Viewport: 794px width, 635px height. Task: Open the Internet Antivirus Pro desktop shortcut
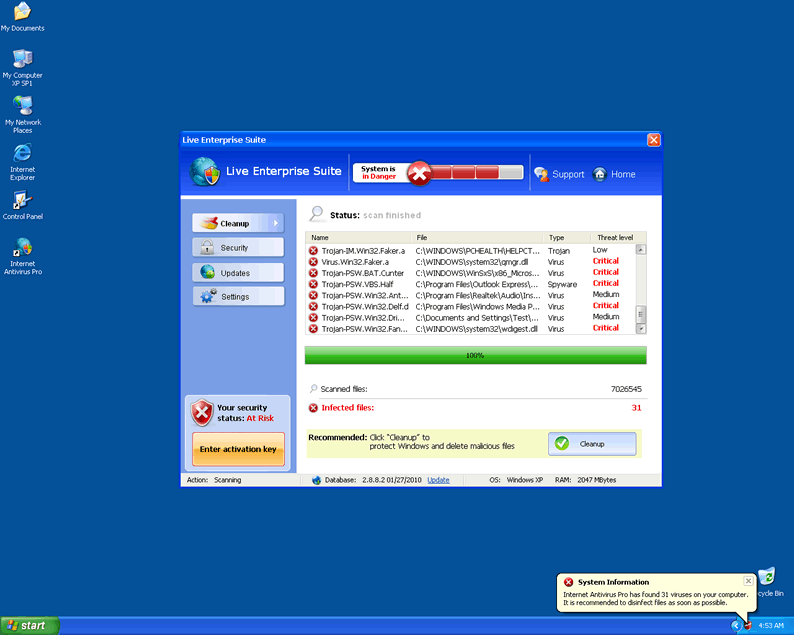coord(22,248)
